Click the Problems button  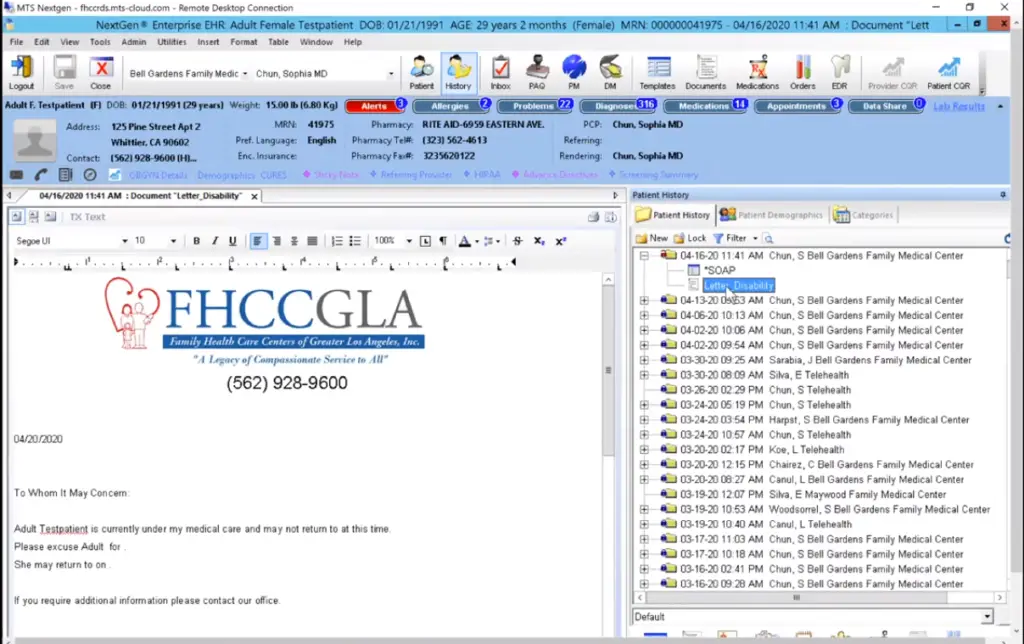pos(534,106)
